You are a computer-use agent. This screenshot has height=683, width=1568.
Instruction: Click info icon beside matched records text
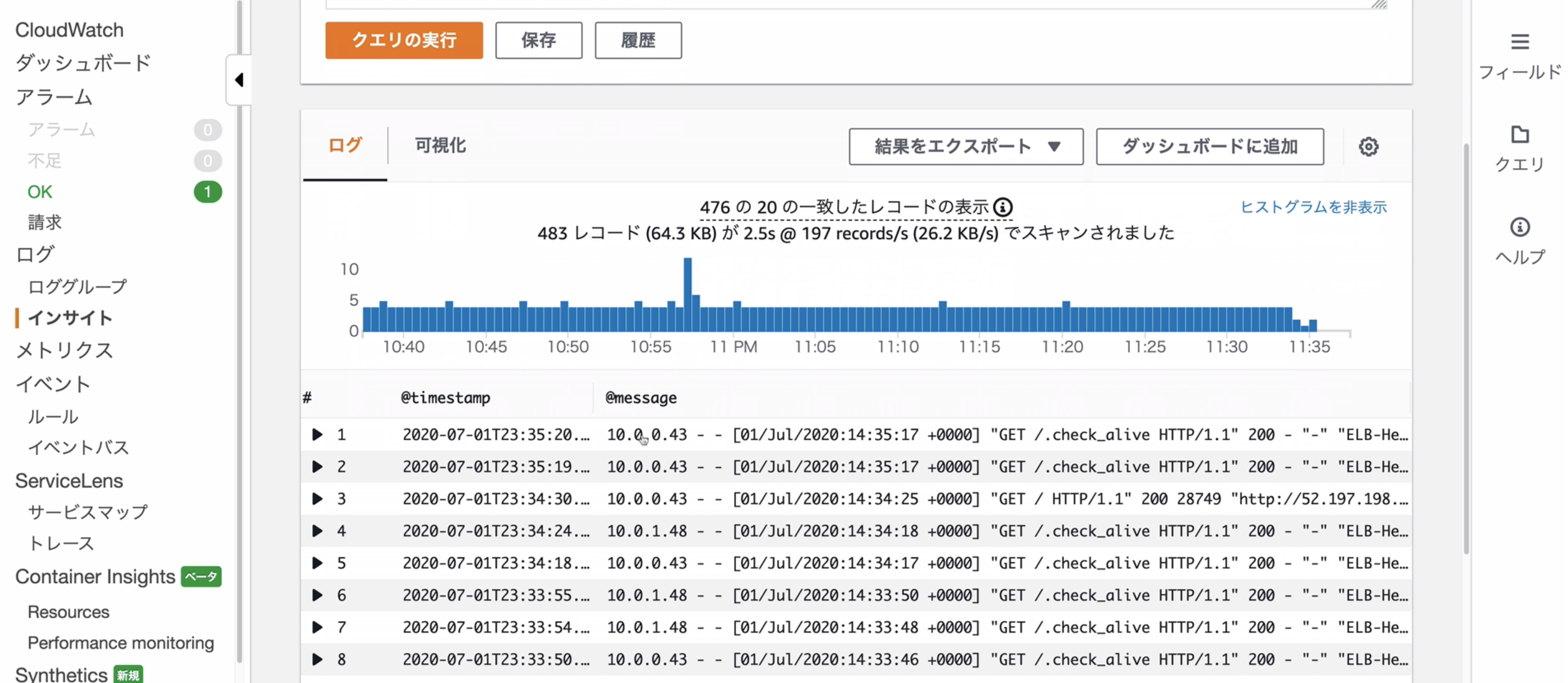point(1003,208)
